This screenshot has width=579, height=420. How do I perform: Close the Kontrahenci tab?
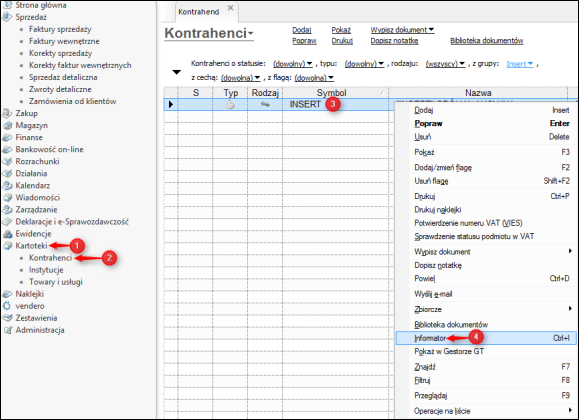pos(230,8)
